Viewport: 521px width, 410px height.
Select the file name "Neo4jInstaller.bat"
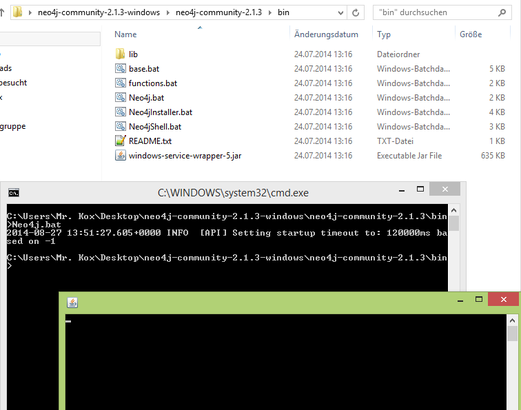point(160,112)
